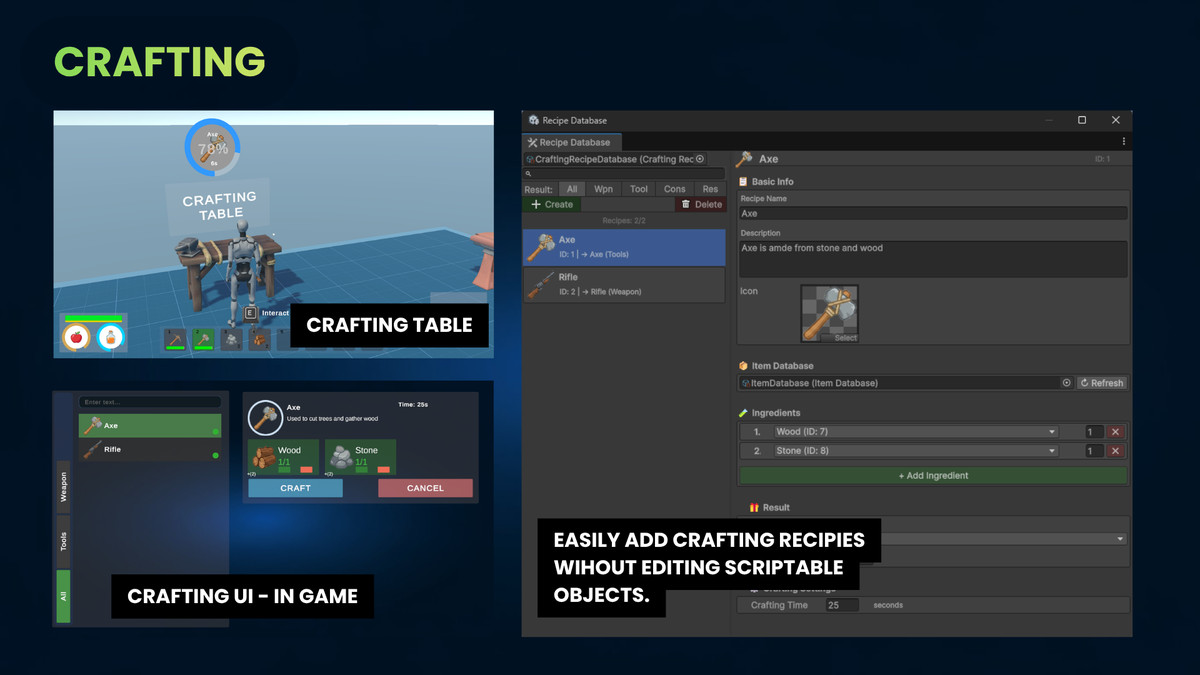Click the Description text area

(x=933, y=259)
